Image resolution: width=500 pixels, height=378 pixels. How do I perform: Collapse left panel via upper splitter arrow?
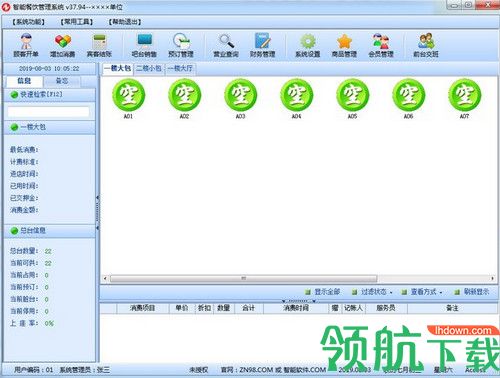click(98, 198)
